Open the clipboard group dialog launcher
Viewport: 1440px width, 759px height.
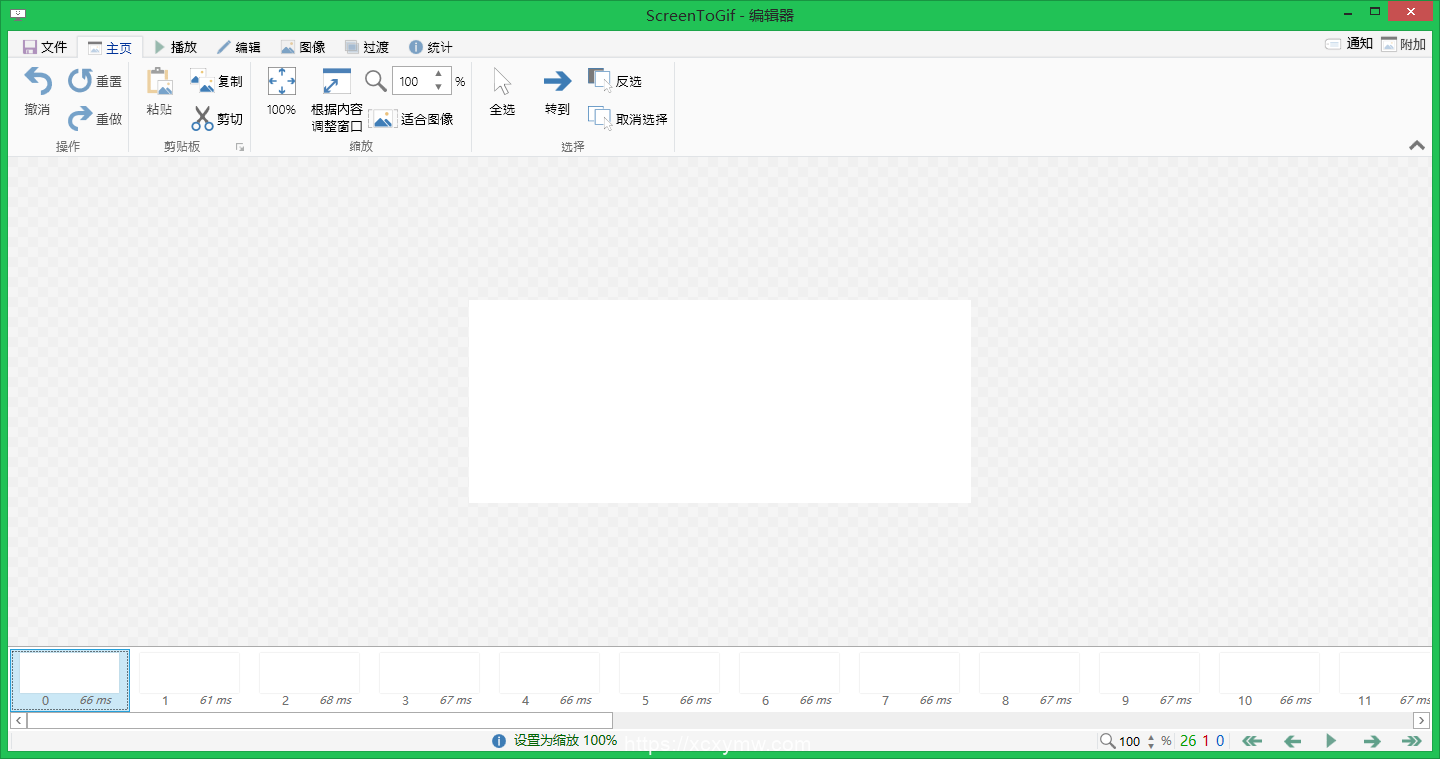point(240,146)
